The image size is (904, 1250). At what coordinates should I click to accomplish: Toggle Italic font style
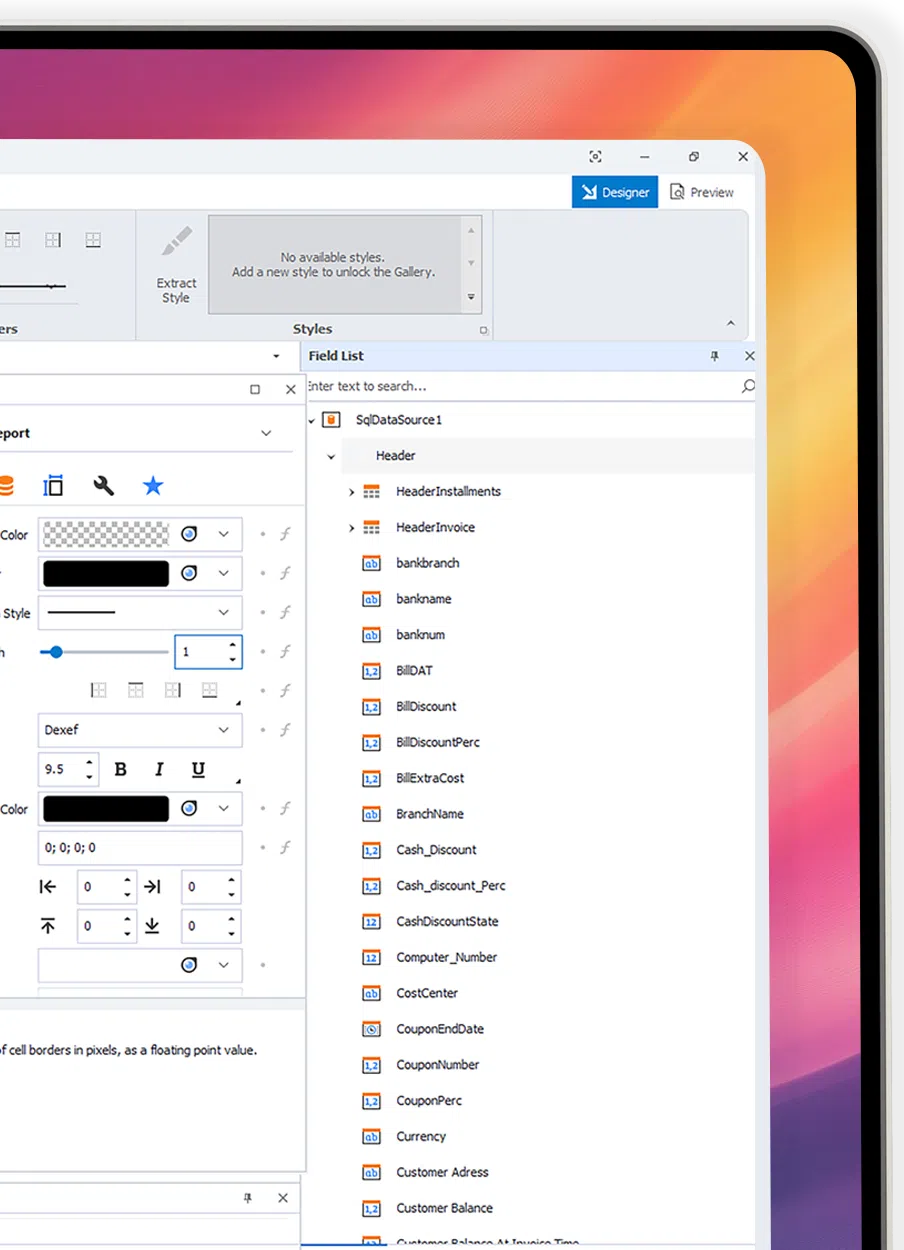pyautogui.click(x=159, y=769)
